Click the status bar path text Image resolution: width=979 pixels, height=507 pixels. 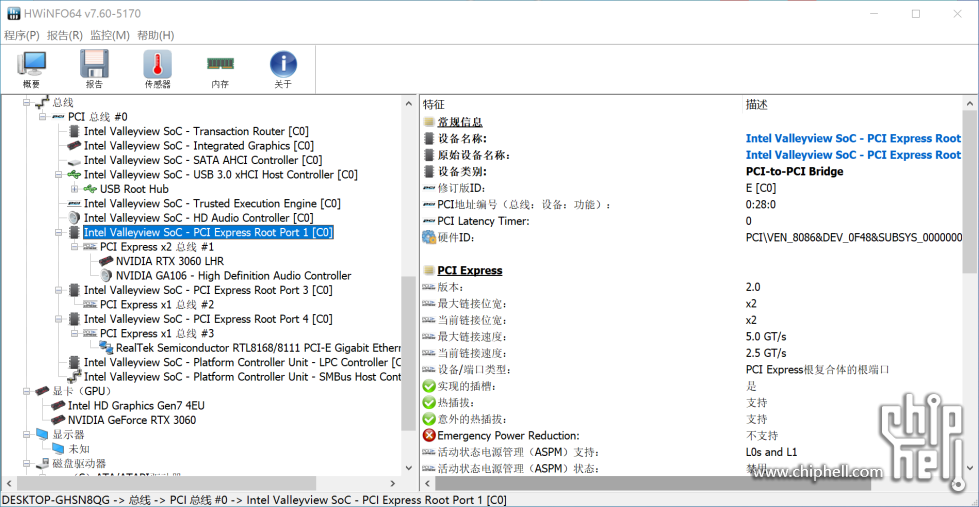[254, 500]
